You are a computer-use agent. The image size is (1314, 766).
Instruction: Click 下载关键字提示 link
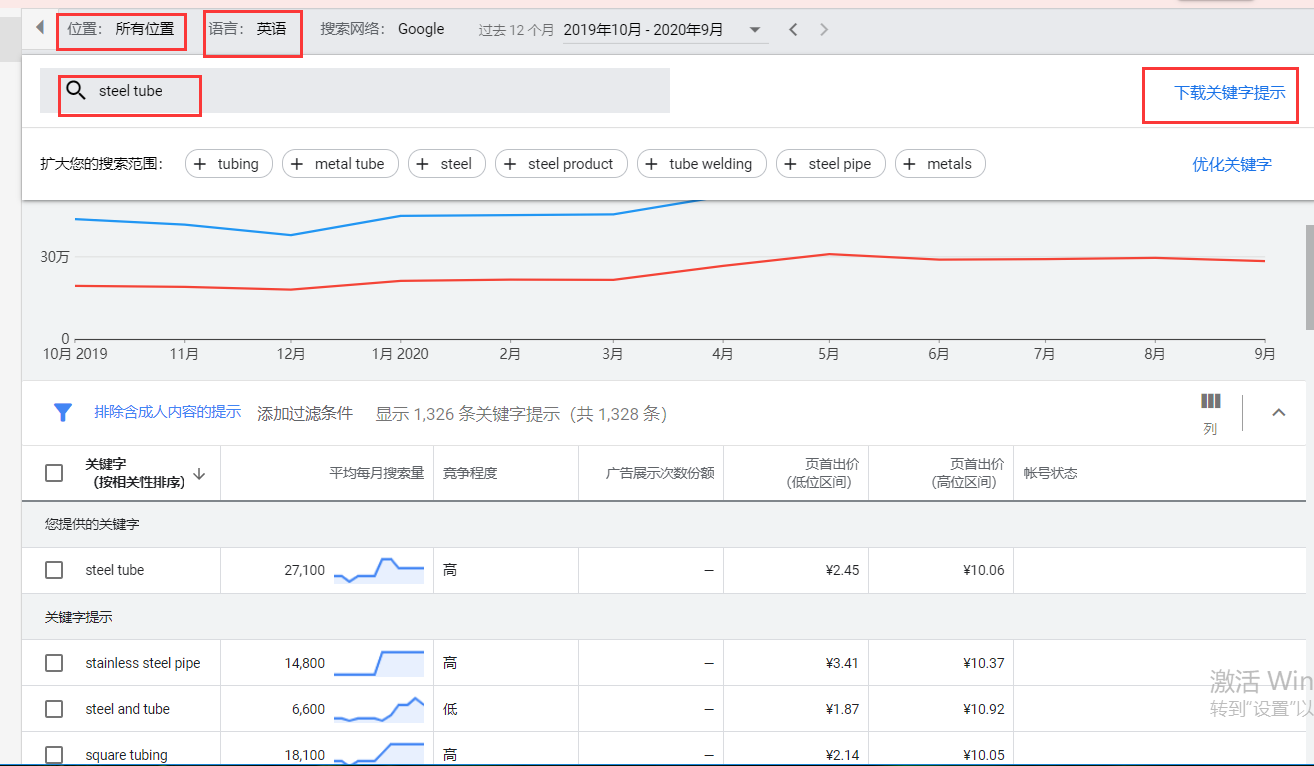pos(1229,93)
